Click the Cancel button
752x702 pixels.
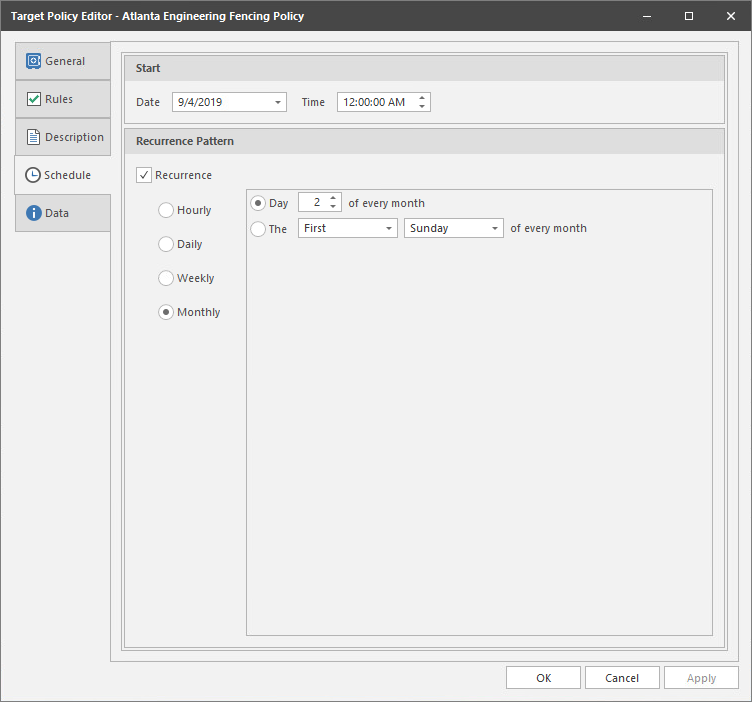[x=622, y=678]
